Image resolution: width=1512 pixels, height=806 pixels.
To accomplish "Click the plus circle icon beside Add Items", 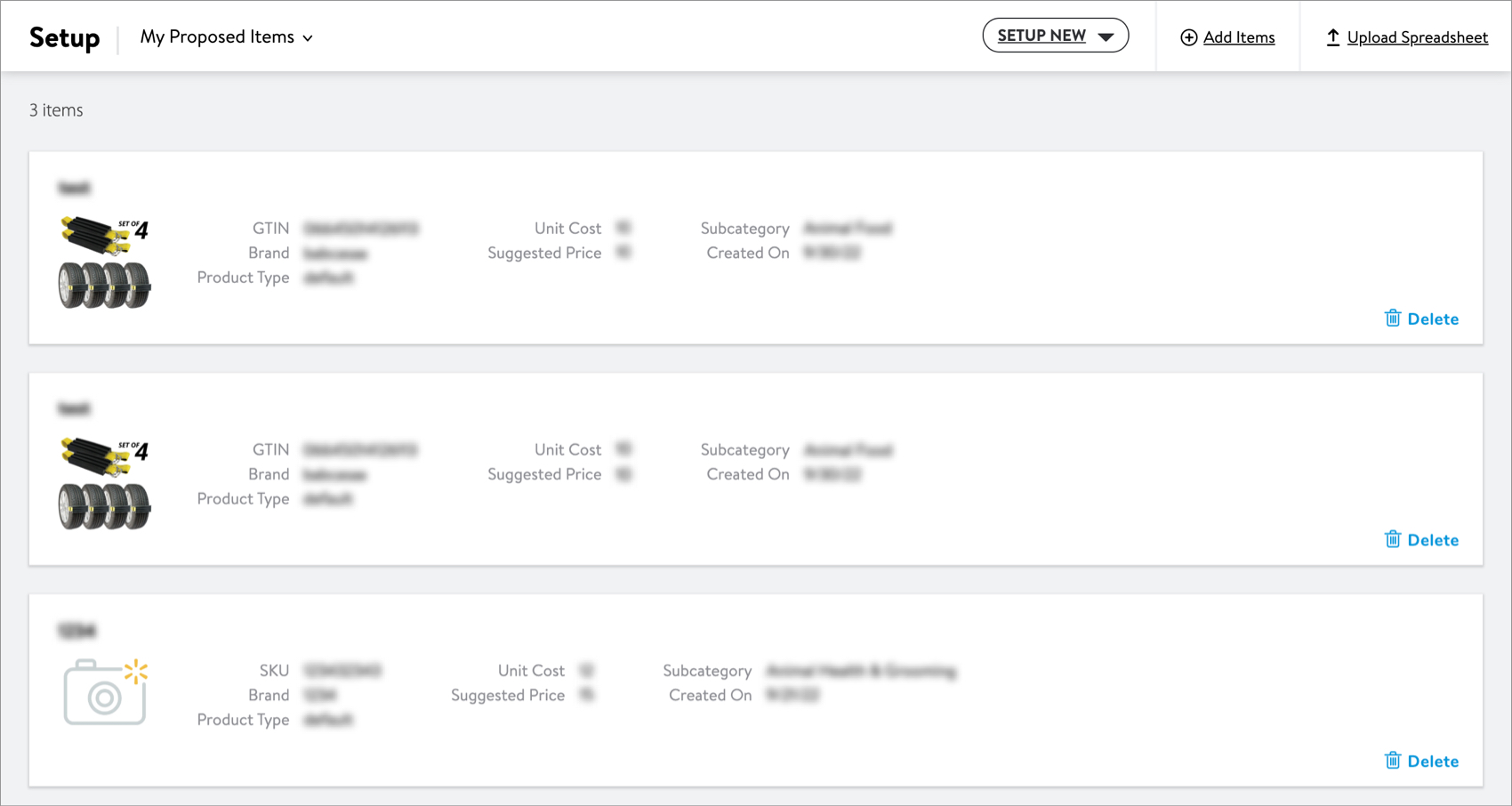I will tap(1188, 37).
